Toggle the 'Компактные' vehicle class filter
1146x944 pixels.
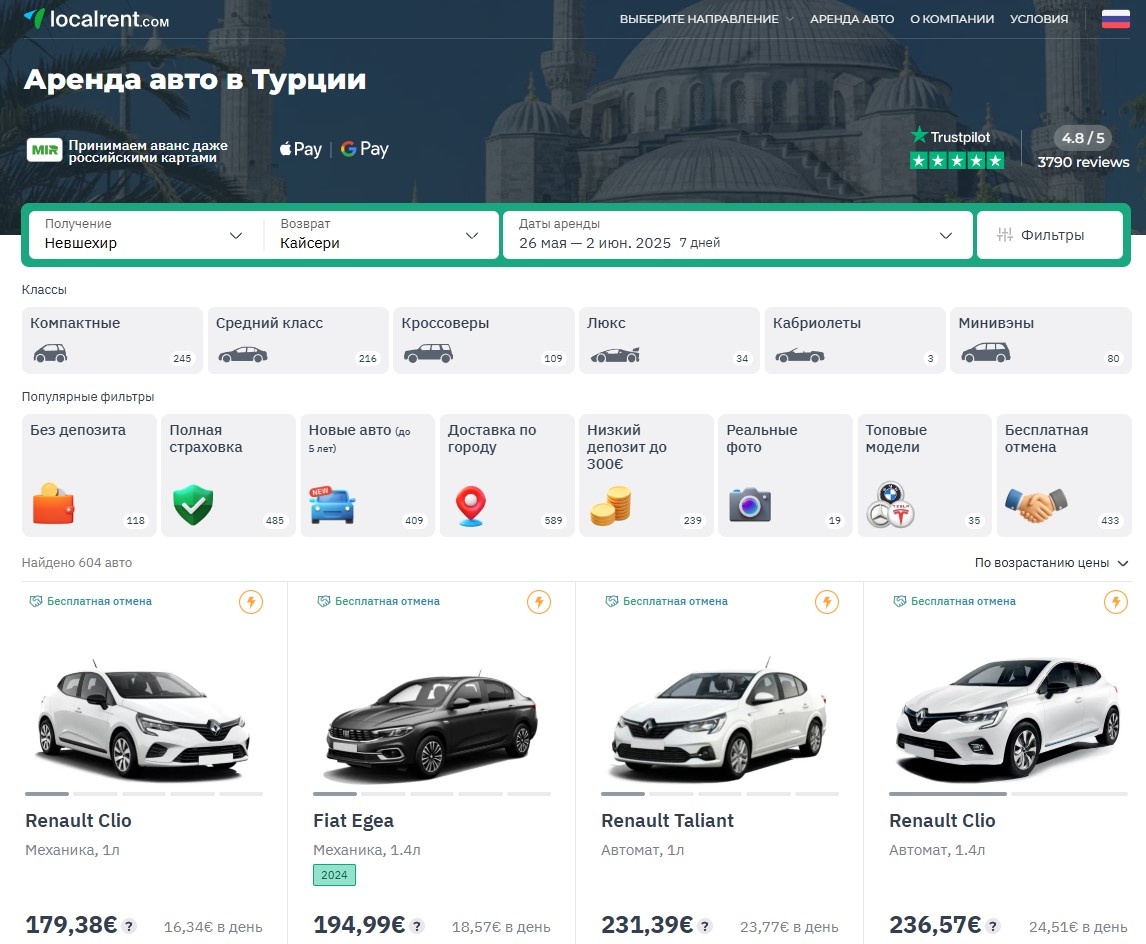pyautogui.click(x=111, y=339)
